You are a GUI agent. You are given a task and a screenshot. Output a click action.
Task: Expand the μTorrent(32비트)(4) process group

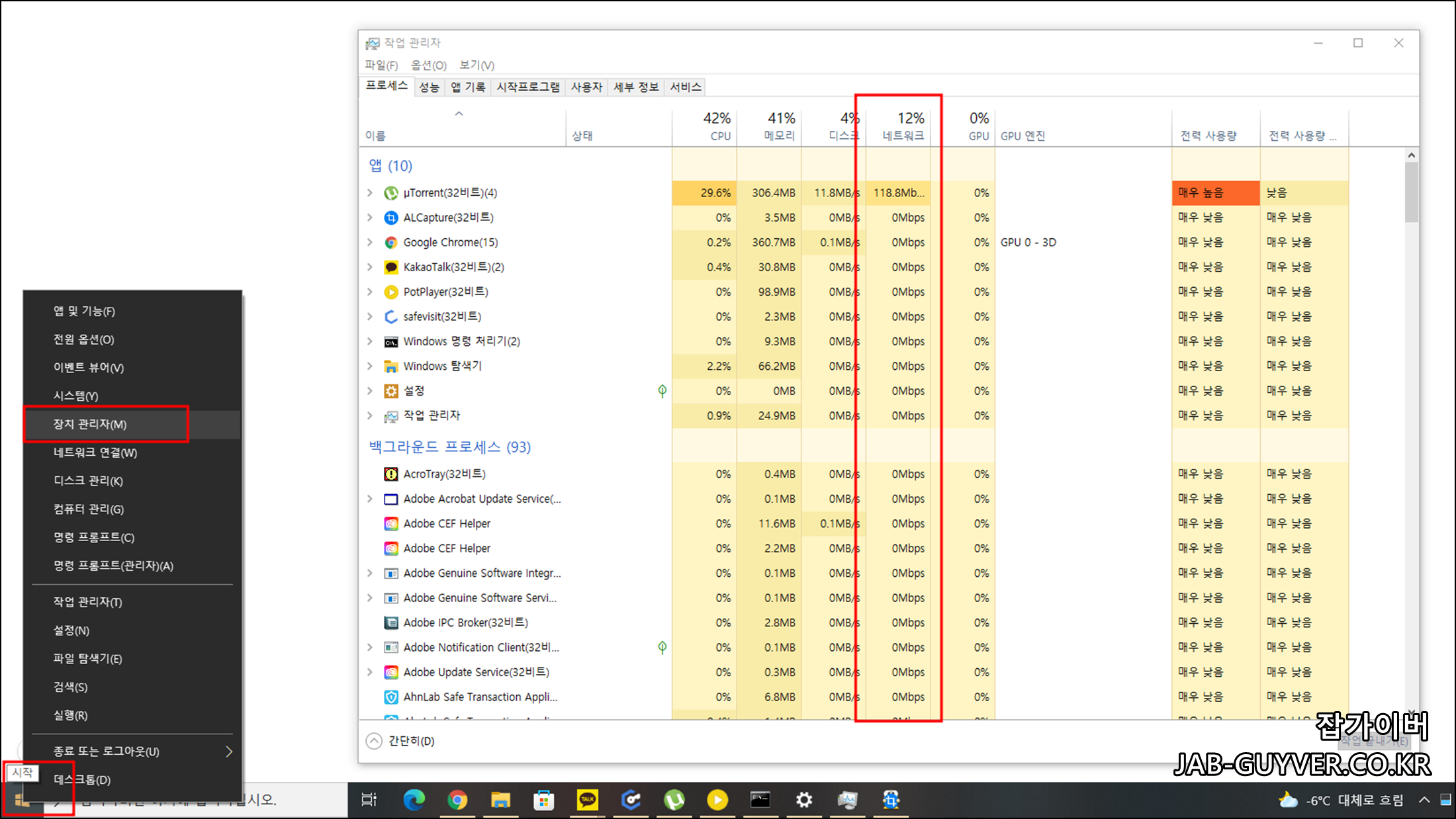coord(370,193)
